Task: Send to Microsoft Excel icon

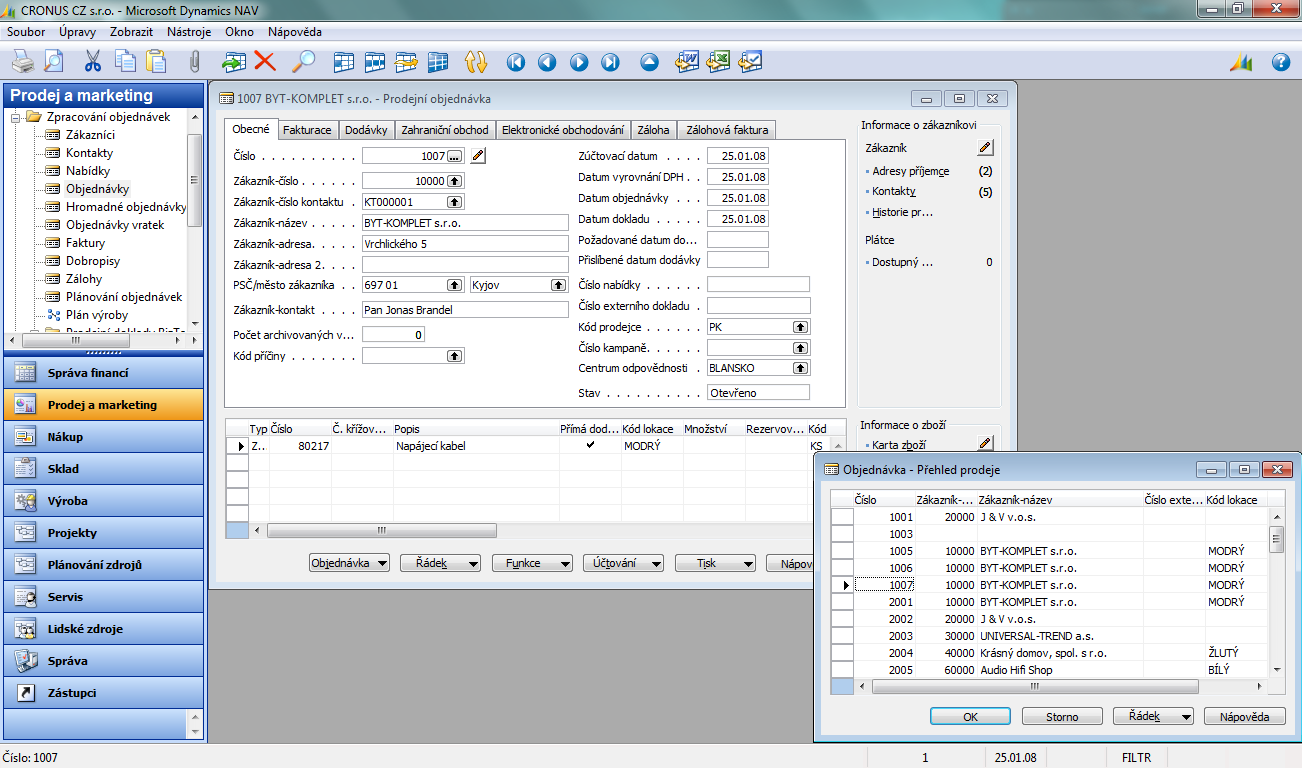Action: (x=718, y=62)
